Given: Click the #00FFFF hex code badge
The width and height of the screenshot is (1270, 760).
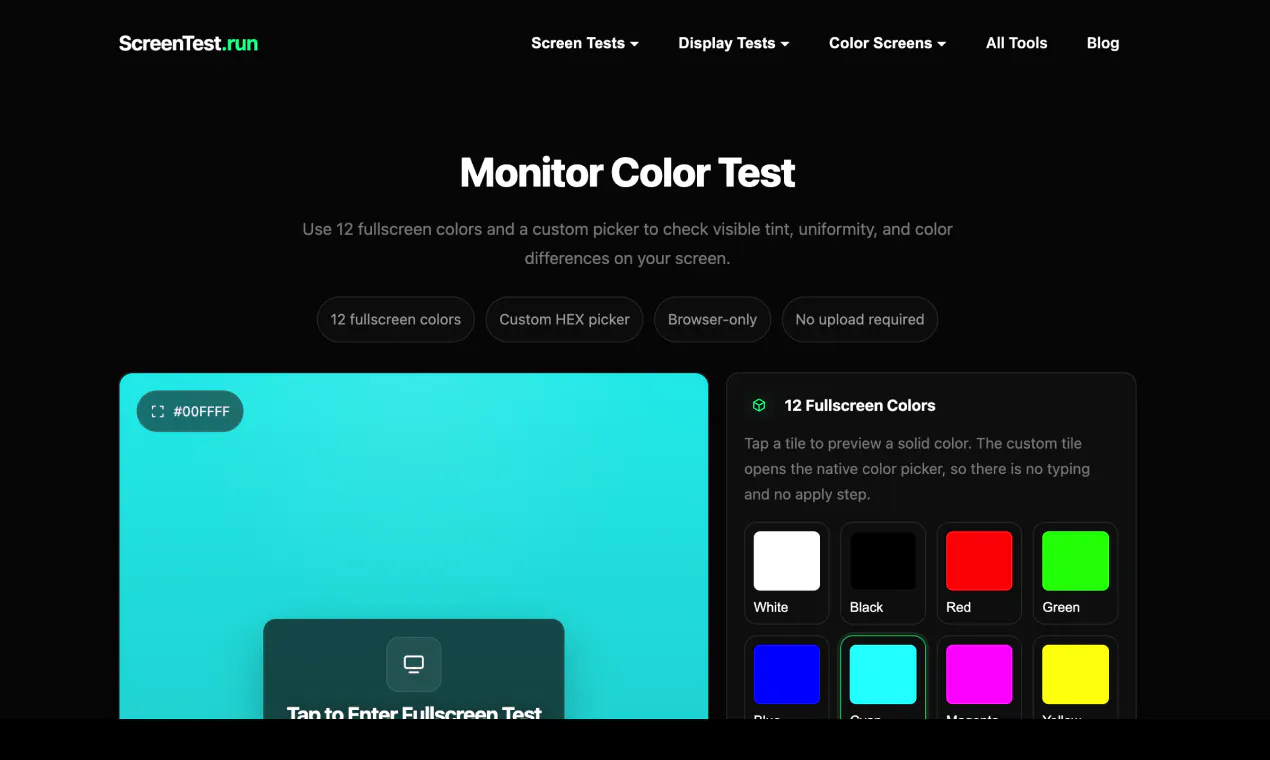Looking at the screenshot, I should point(190,411).
